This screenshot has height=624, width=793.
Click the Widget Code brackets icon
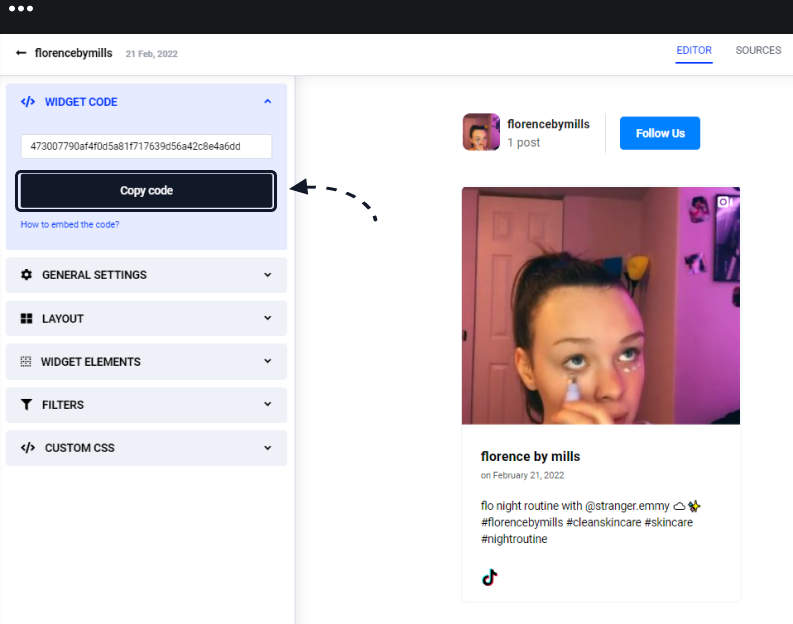[28, 102]
